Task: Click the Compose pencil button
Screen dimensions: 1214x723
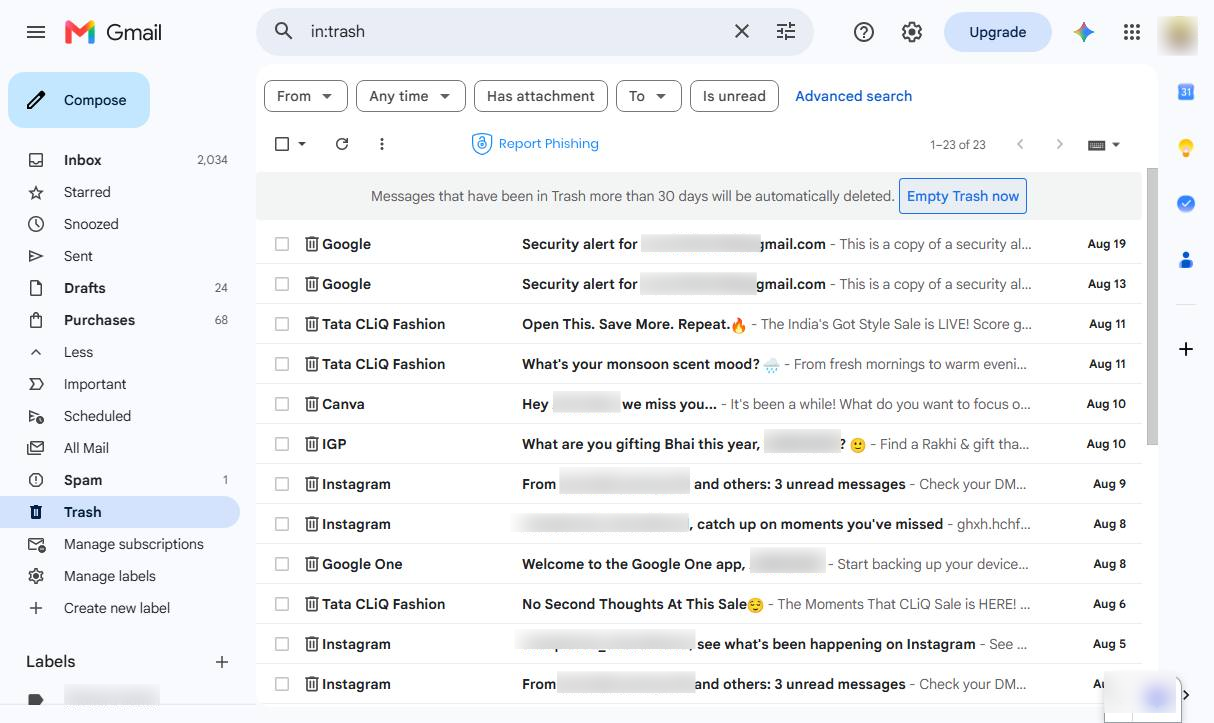Action: point(79,100)
